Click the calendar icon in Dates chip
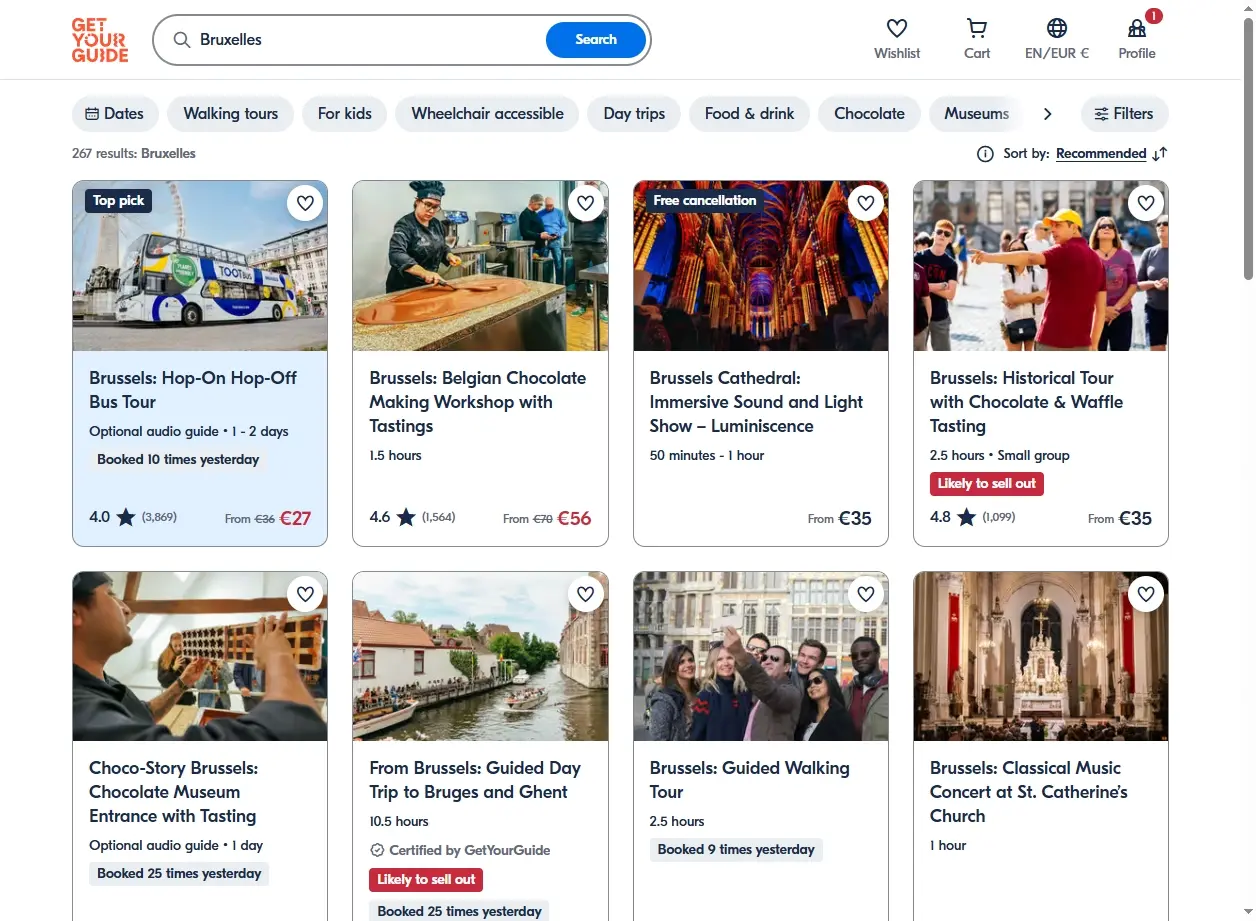Viewport: 1256px width, 921px height. (92, 114)
